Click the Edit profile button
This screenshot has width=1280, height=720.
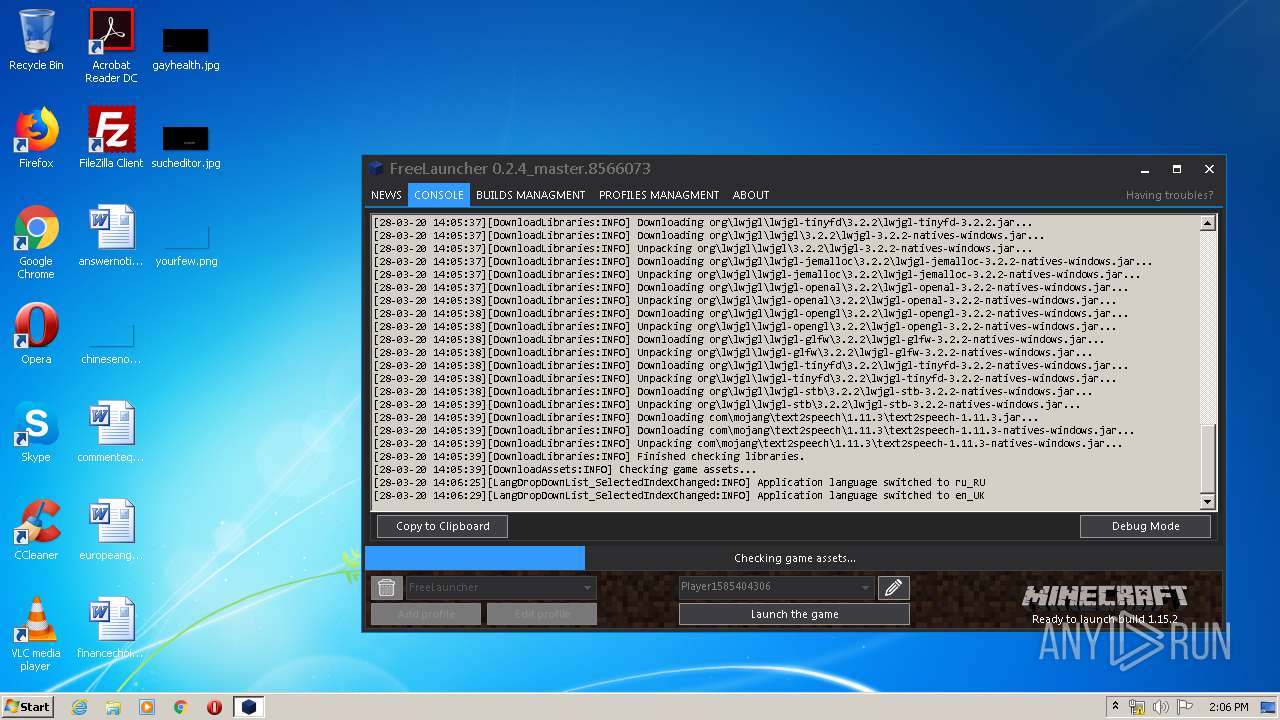tap(542, 614)
